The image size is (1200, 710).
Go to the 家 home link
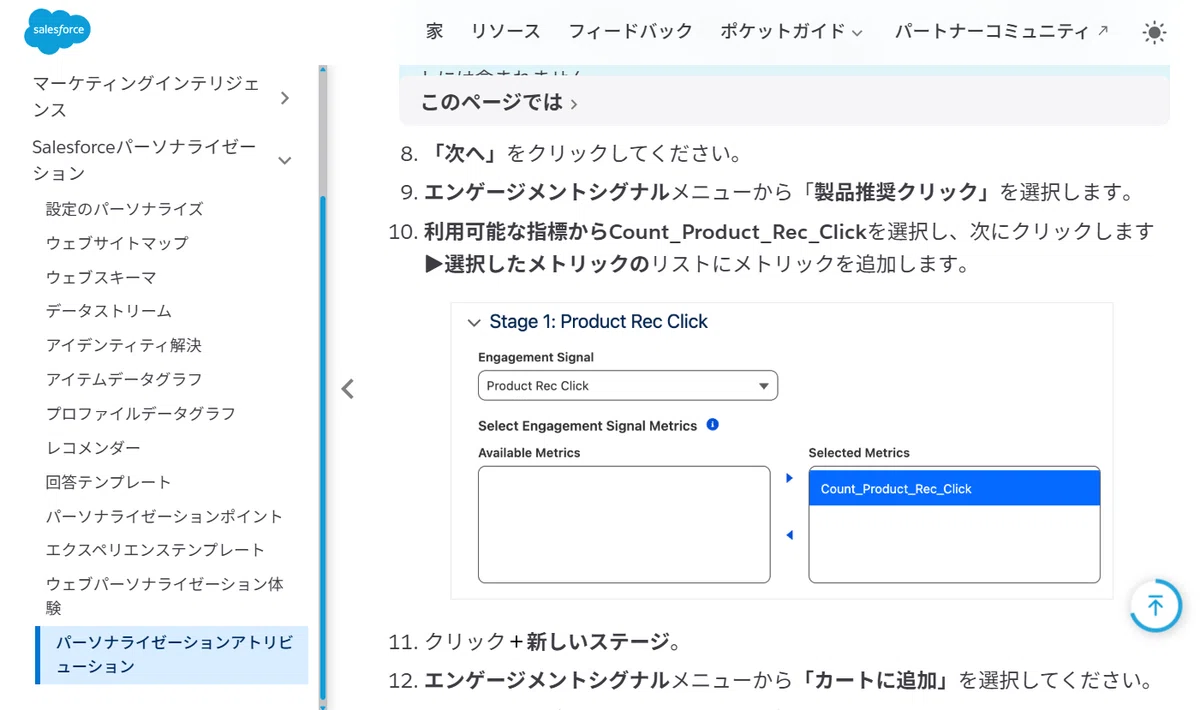coord(434,31)
